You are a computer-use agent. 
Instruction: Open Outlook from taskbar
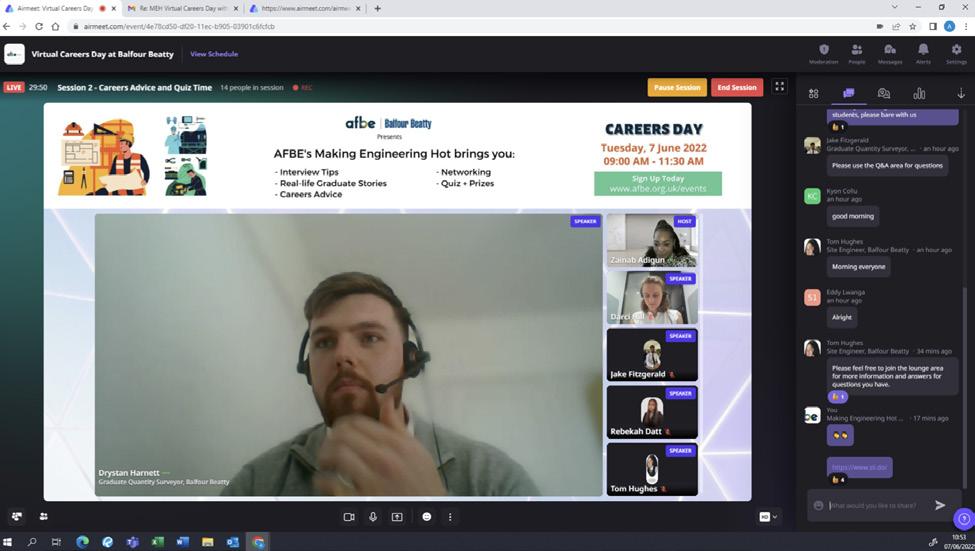233,542
